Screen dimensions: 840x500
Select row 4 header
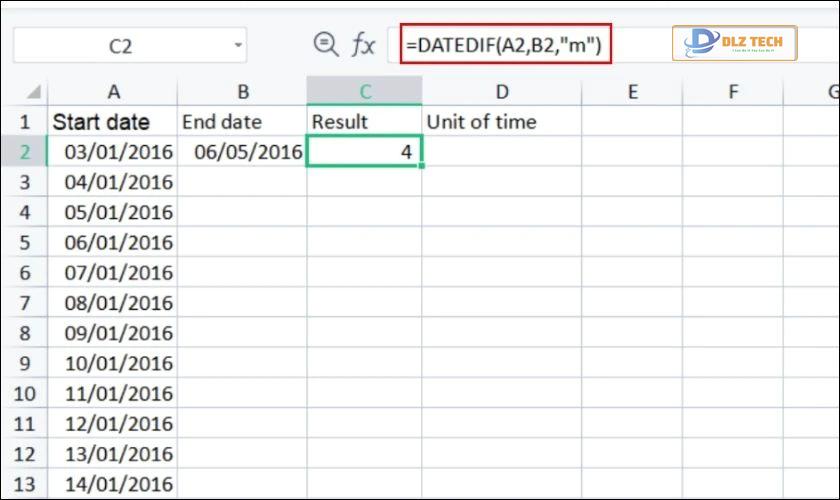(25, 212)
